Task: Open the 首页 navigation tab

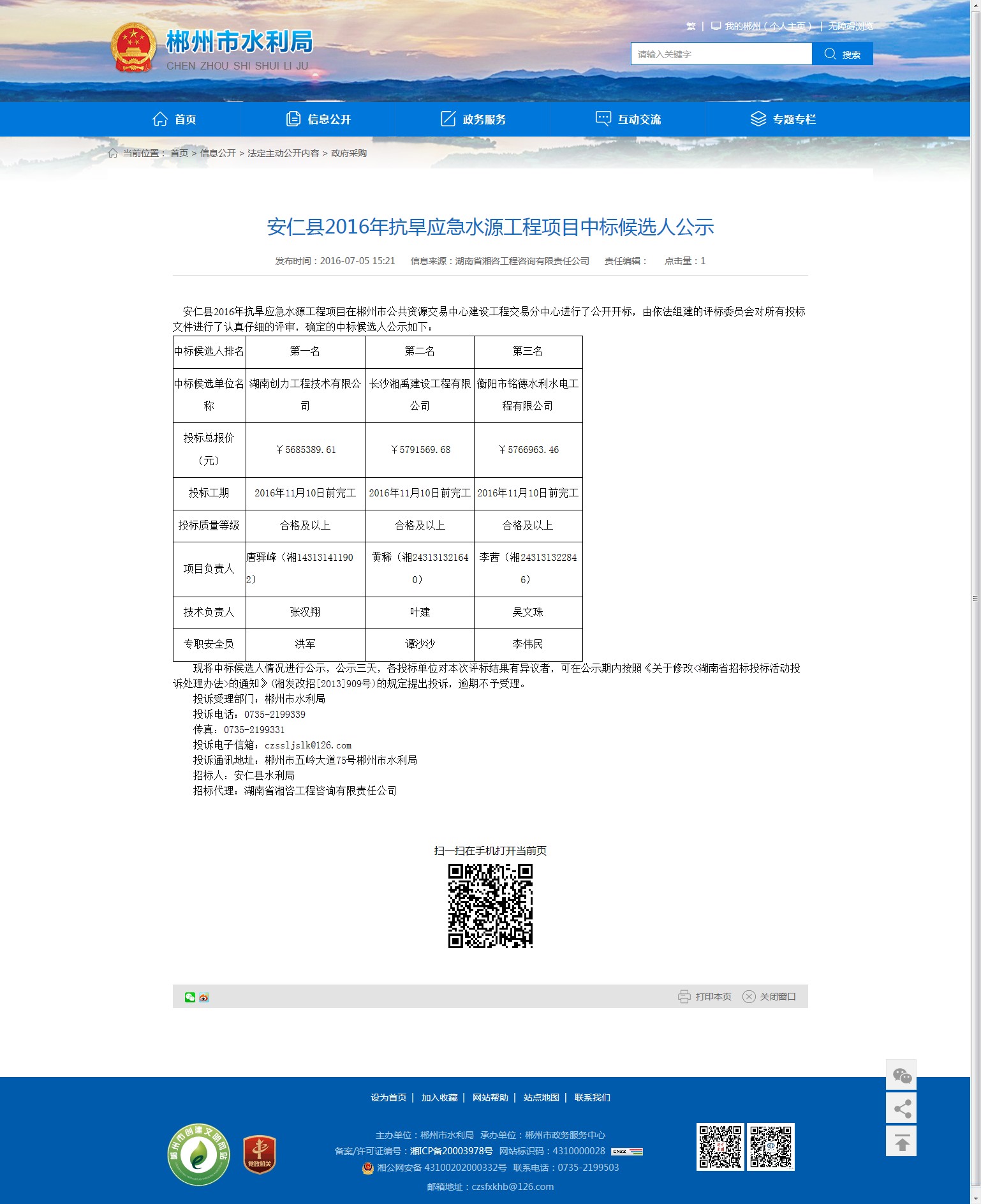Action: [x=174, y=119]
